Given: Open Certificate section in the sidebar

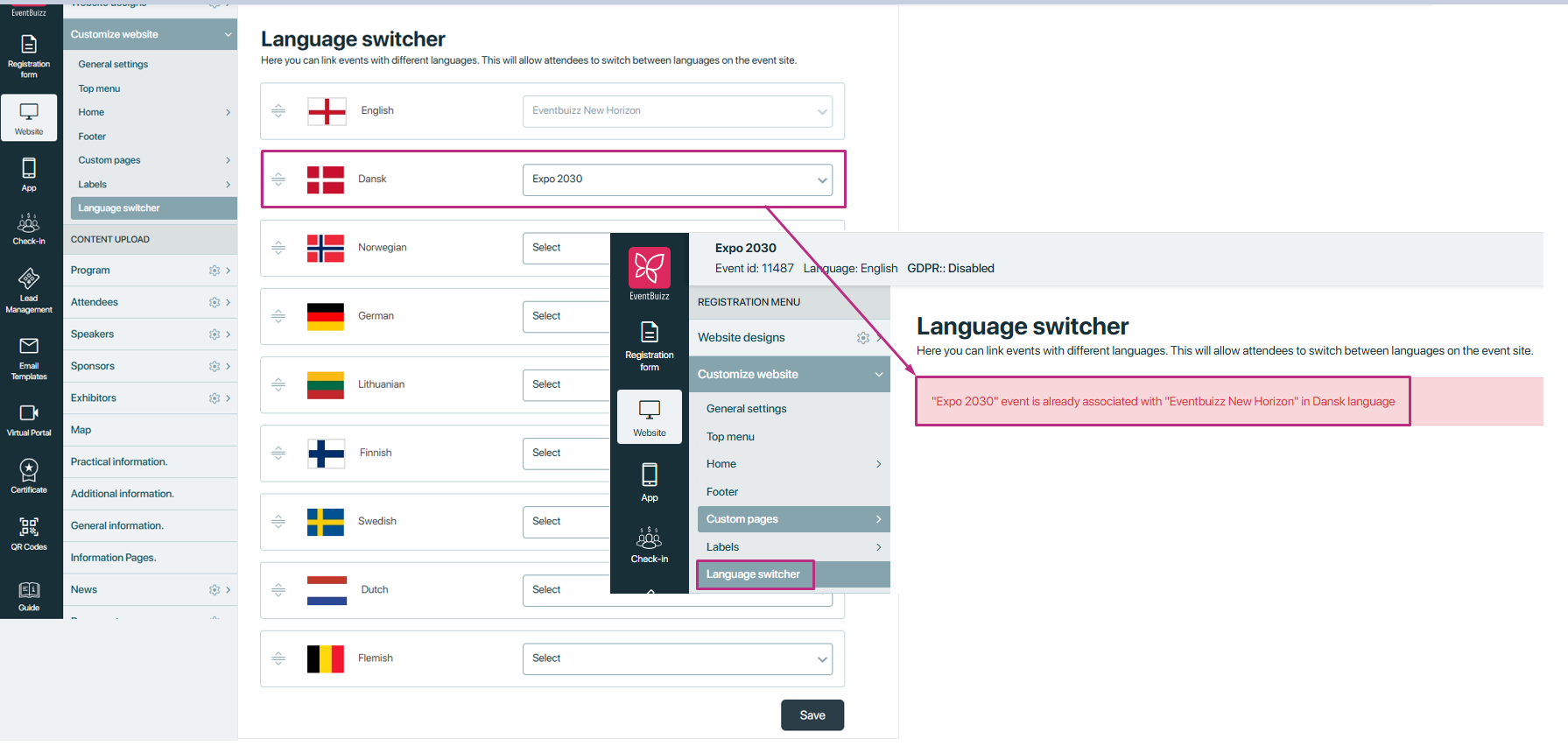Looking at the screenshot, I should click(x=29, y=476).
